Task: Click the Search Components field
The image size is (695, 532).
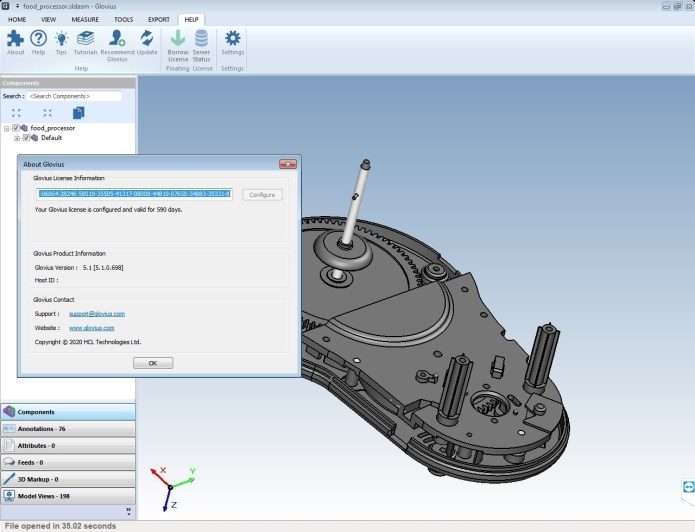Action: click(x=74, y=96)
